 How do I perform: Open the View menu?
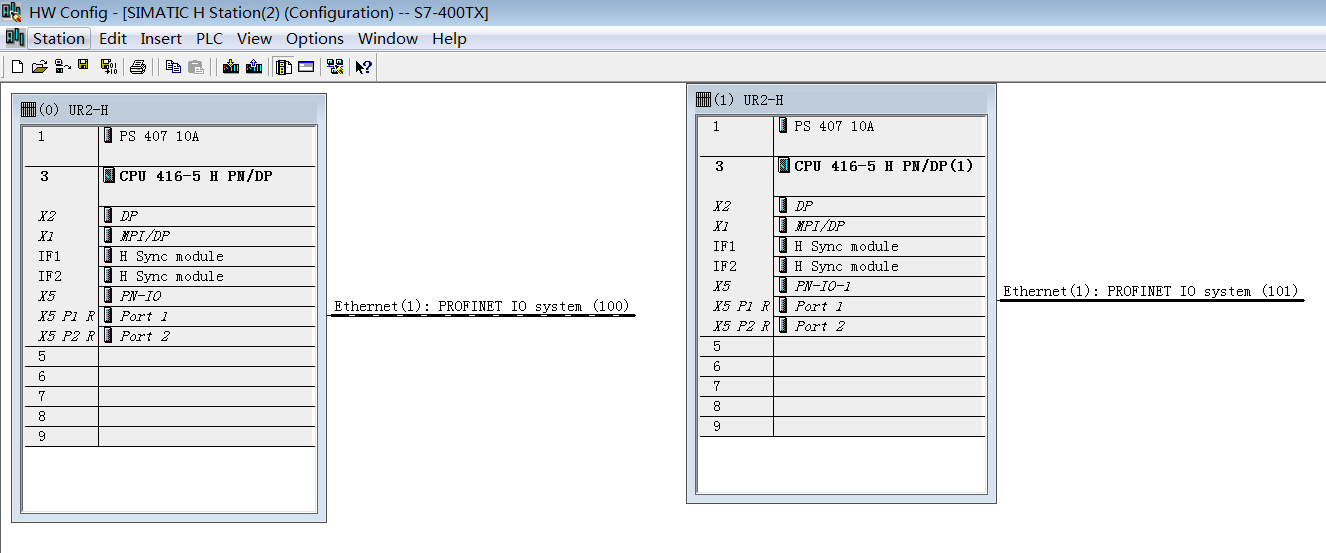(x=254, y=39)
